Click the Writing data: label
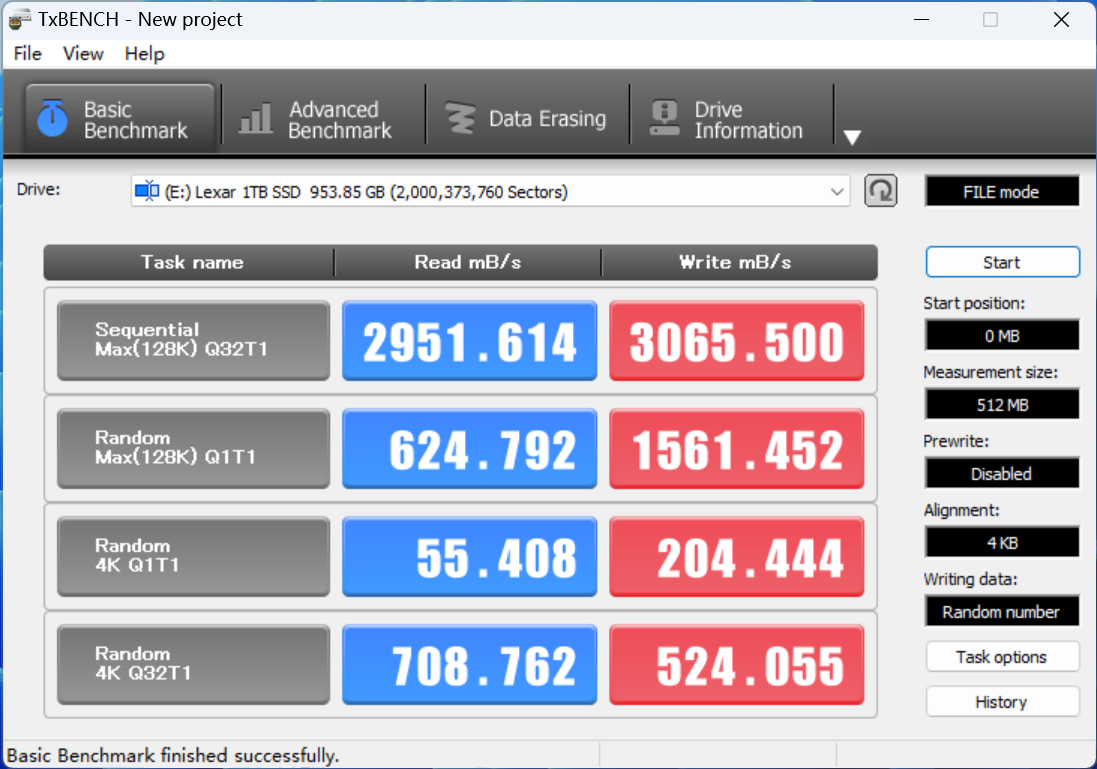The width and height of the screenshot is (1097, 769). (x=970, y=579)
